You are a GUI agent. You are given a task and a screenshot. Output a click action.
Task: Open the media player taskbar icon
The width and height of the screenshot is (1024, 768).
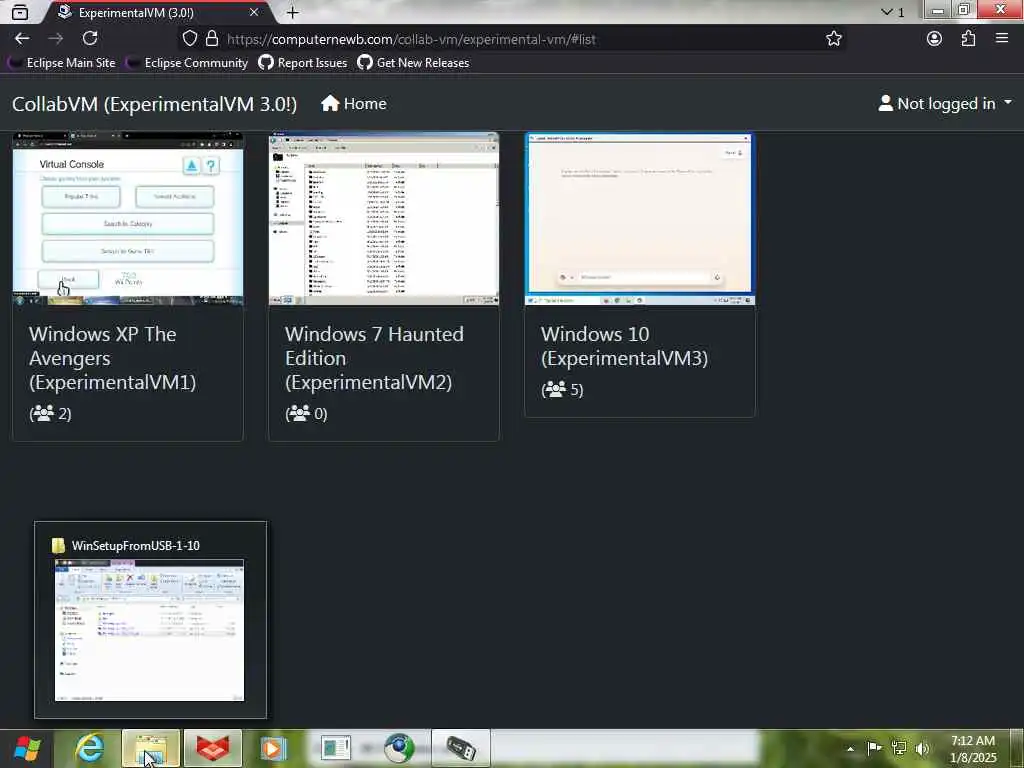(274, 748)
